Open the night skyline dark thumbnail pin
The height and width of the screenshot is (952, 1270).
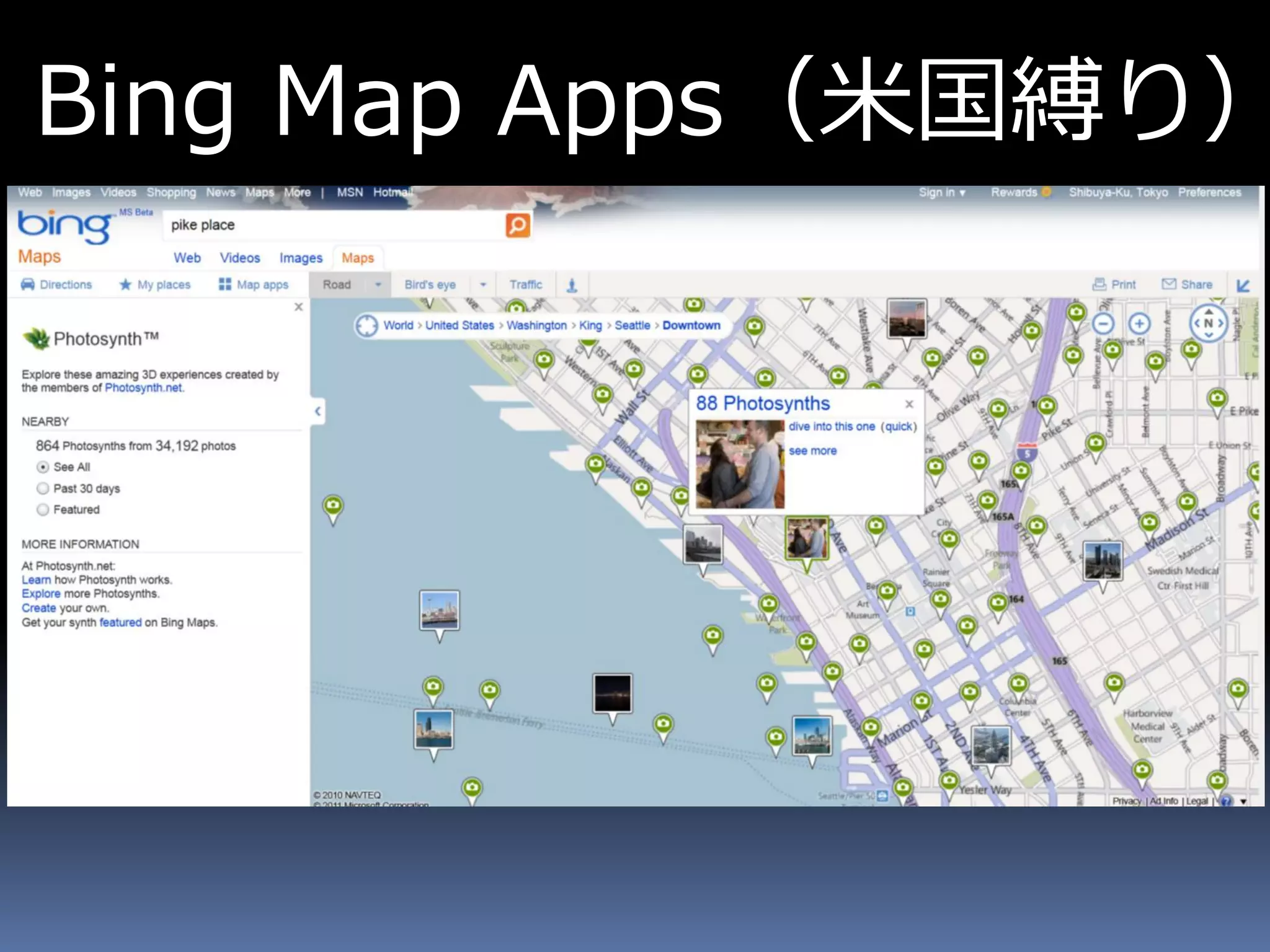[x=613, y=699]
